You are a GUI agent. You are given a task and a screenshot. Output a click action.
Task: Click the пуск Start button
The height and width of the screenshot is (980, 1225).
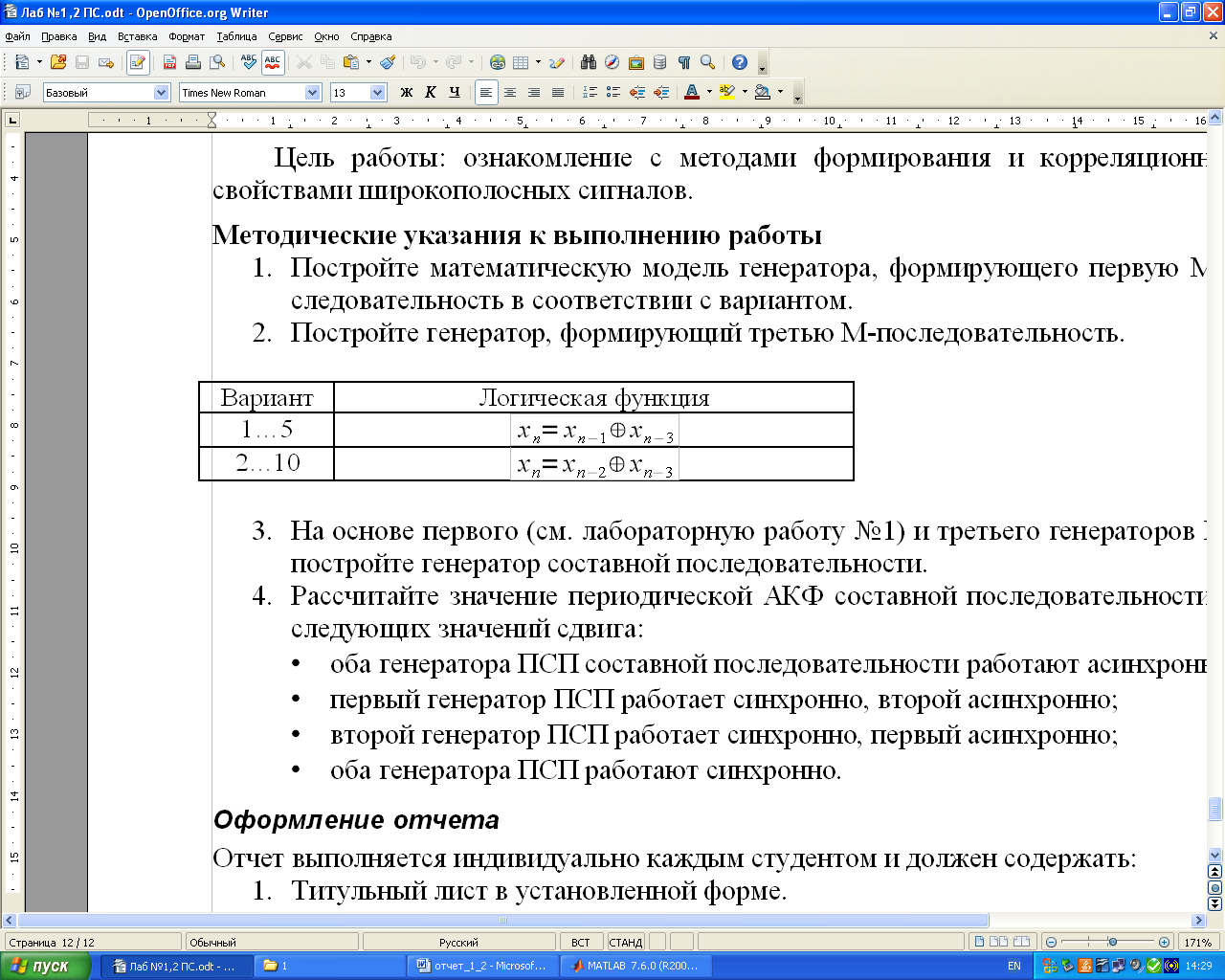(x=46, y=966)
